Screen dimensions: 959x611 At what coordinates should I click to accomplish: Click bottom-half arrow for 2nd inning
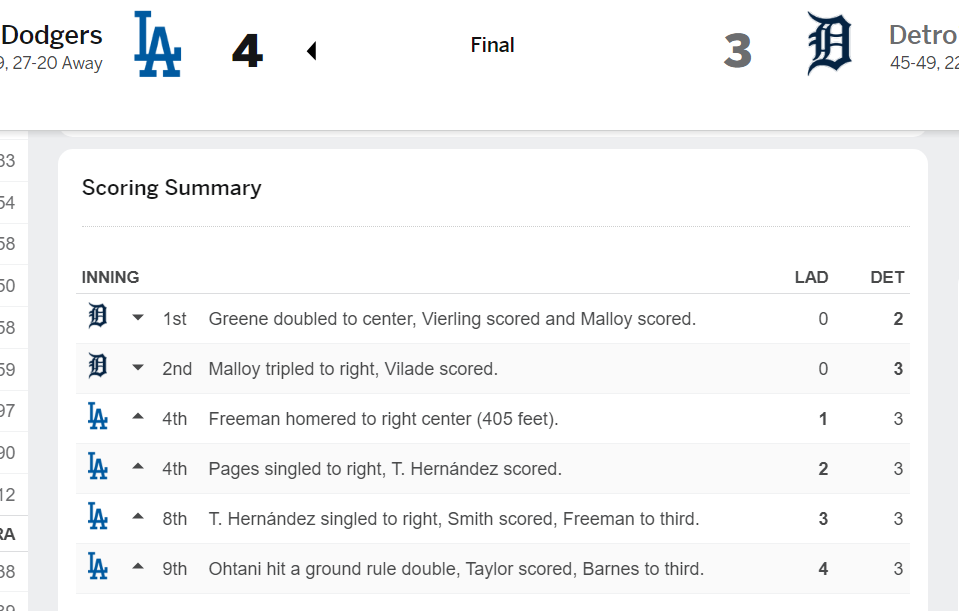[x=138, y=368]
